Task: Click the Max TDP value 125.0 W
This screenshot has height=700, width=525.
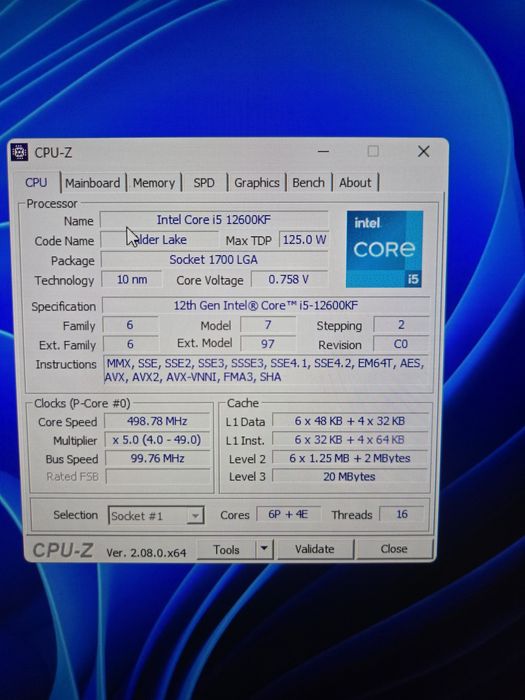Action: tap(304, 239)
